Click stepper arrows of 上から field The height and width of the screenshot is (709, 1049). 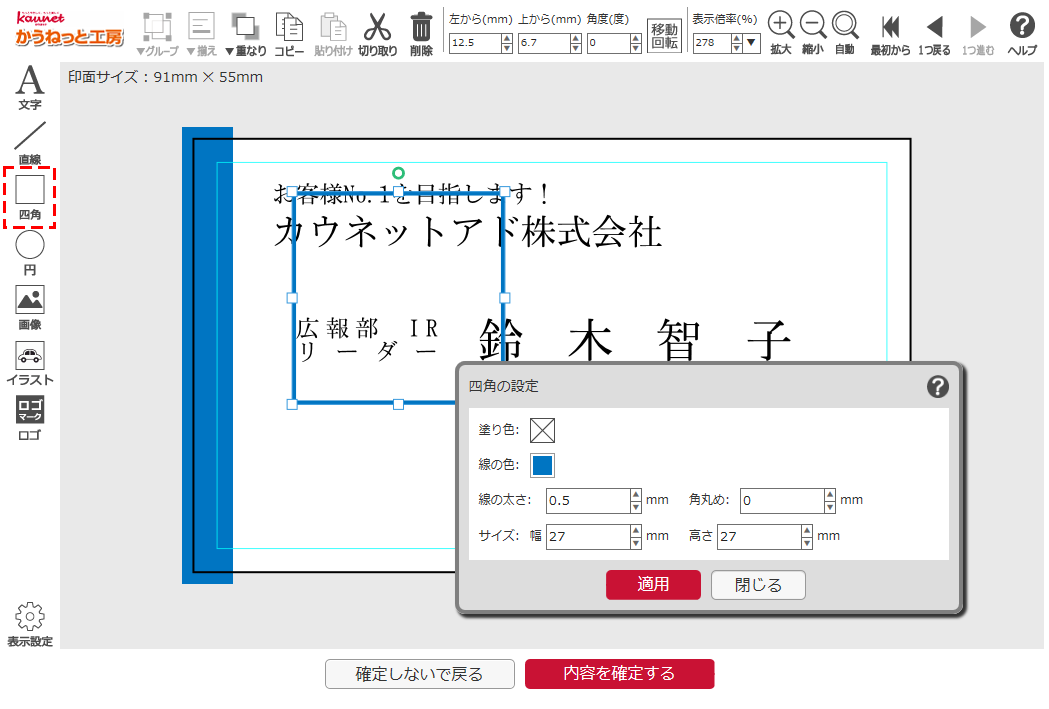(576, 43)
